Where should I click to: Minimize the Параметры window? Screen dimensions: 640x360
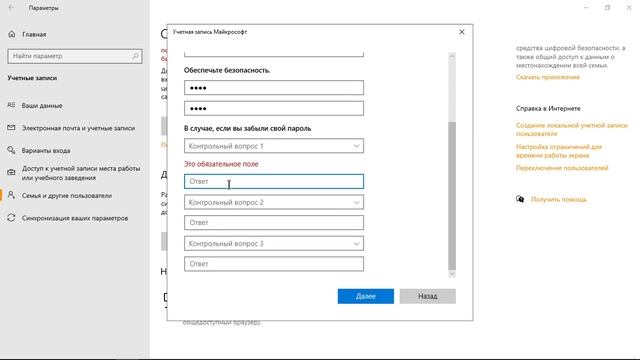click(586, 8)
